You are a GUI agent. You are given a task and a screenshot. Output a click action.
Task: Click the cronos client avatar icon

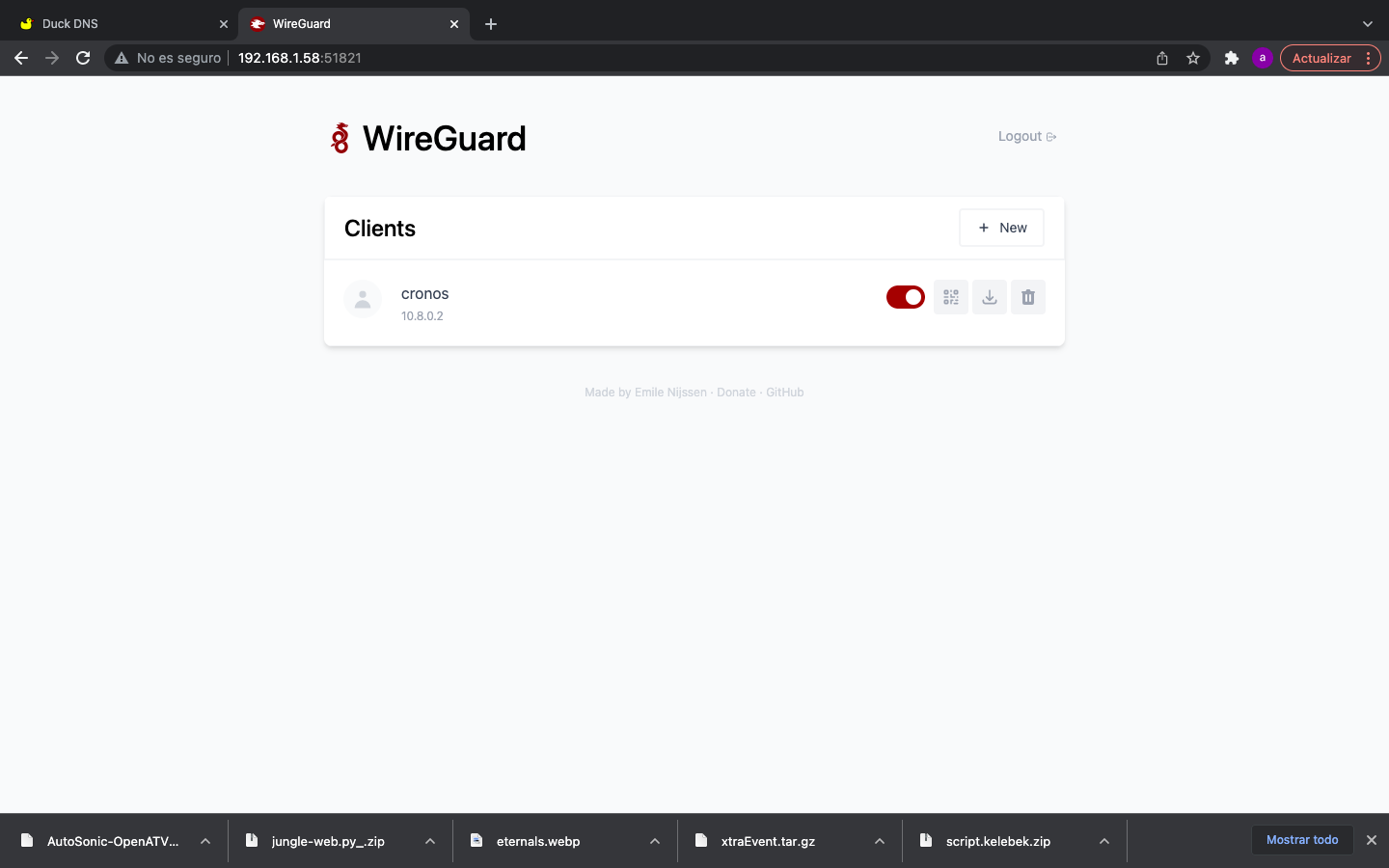click(363, 299)
